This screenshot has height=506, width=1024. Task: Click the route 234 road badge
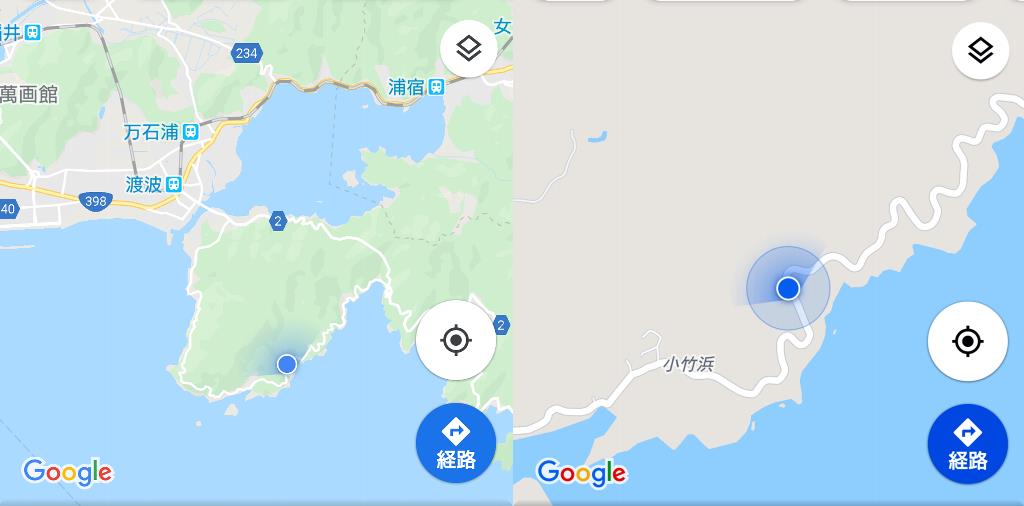click(246, 53)
